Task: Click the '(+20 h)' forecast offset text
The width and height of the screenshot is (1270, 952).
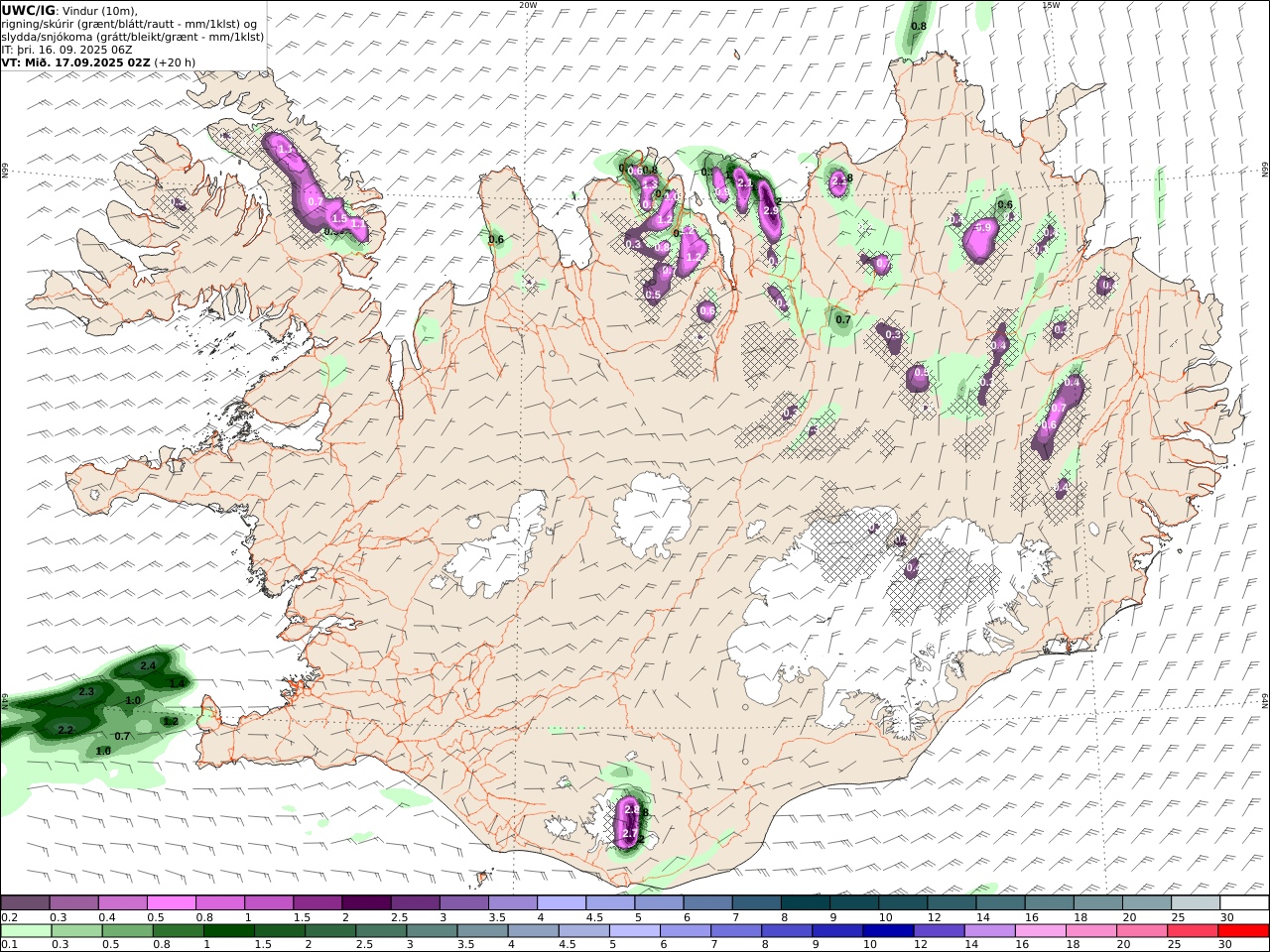Action: 175,61
